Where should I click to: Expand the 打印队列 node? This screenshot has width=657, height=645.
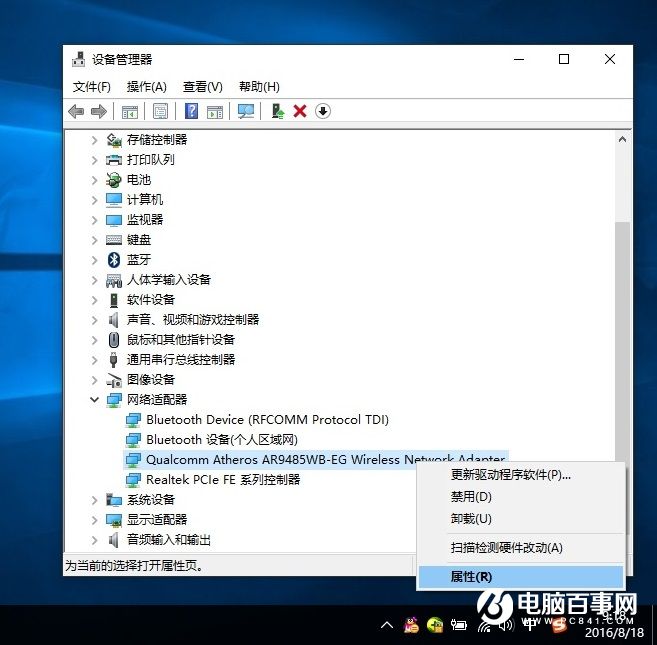tap(95, 160)
